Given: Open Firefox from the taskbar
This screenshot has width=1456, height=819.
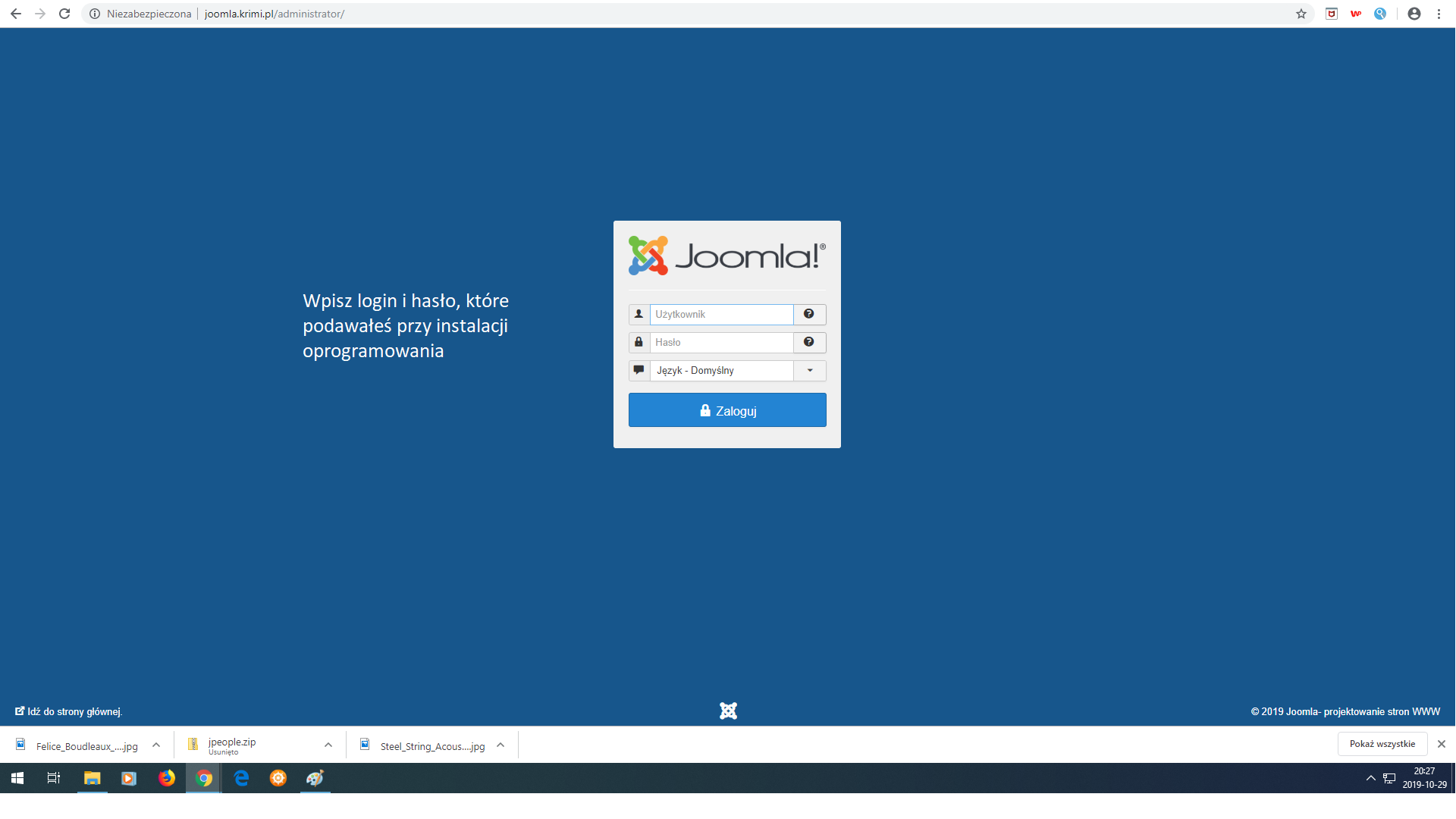Looking at the screenshot, I should (166, 778).
